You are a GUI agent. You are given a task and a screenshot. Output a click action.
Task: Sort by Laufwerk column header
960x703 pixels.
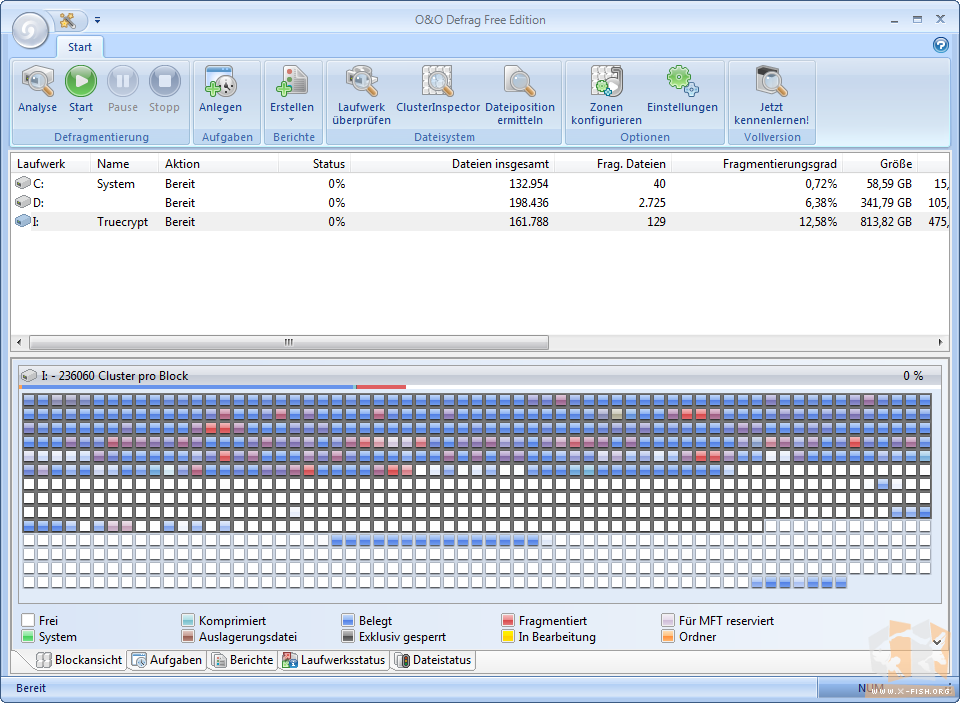click(51, 164)
